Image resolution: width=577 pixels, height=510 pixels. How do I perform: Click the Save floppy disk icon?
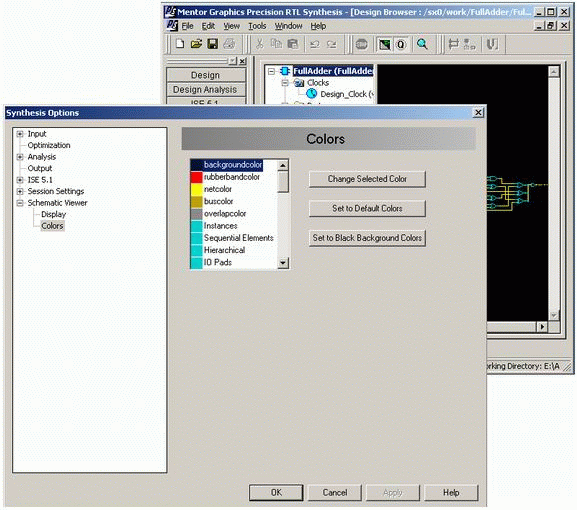click(212, 44)
